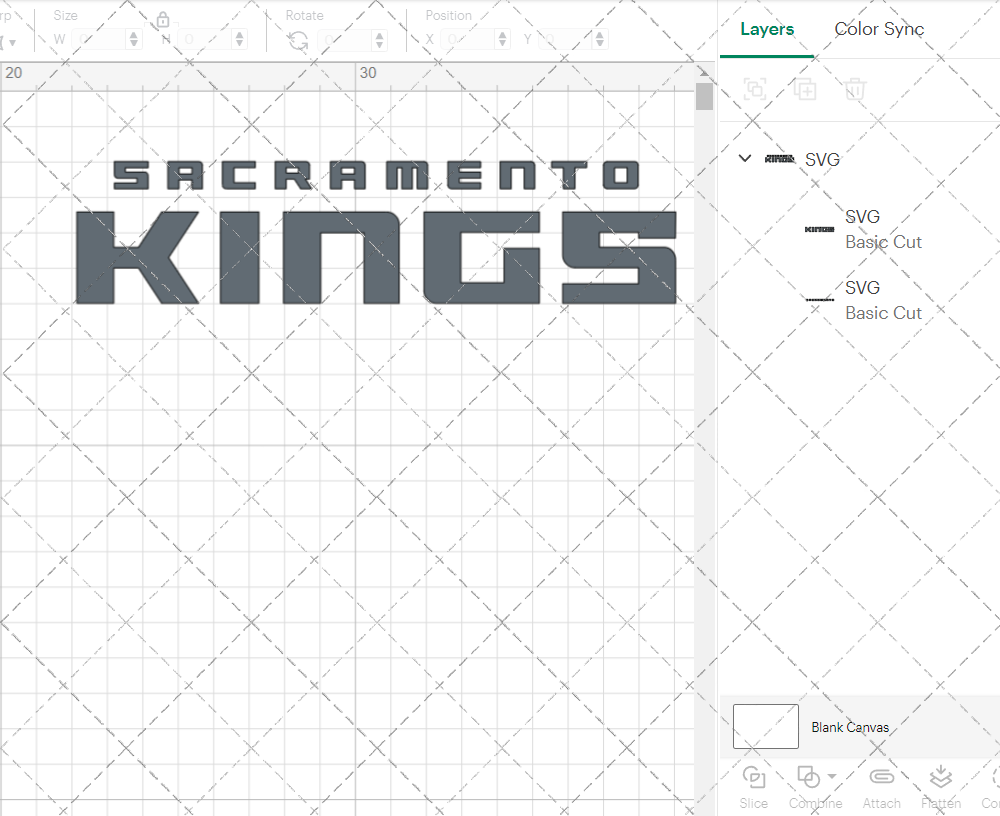Screen dimensions: 1000x816
Task: Click the Rotate stepper arrows
Action: click(379, 40)
